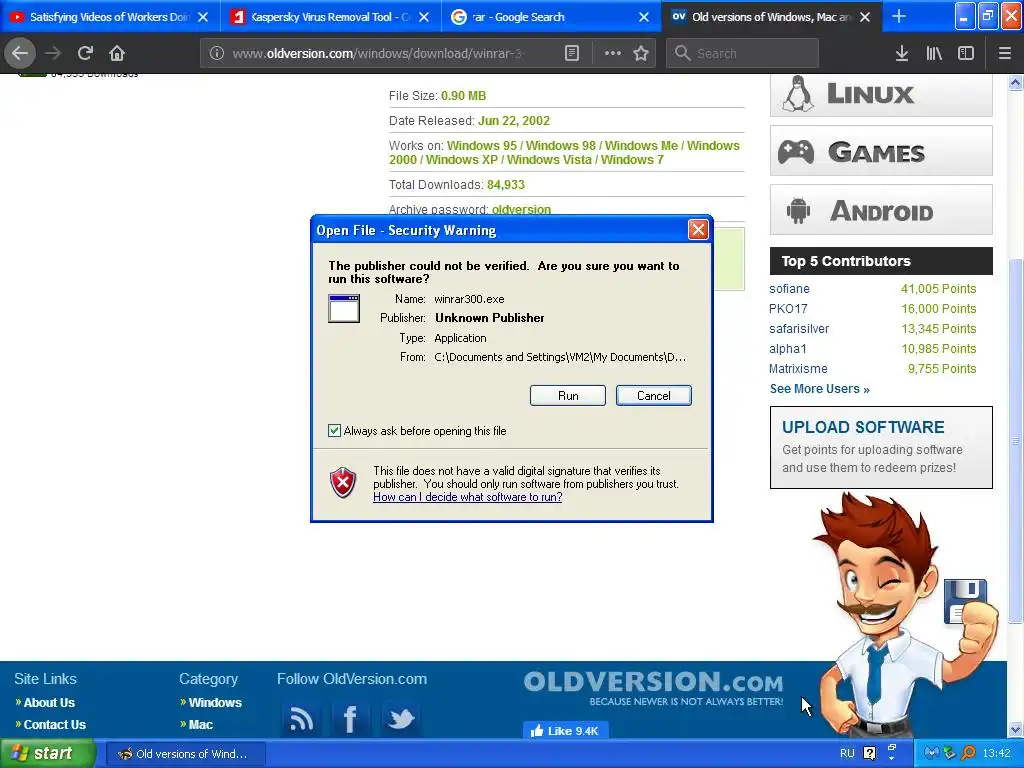Open the OldVersion Twitter icon

tap(400, 719)
